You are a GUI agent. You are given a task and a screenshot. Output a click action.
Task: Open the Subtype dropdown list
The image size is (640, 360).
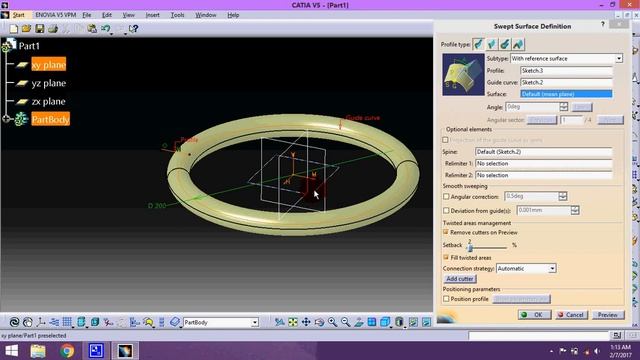[x=619, y=58]
